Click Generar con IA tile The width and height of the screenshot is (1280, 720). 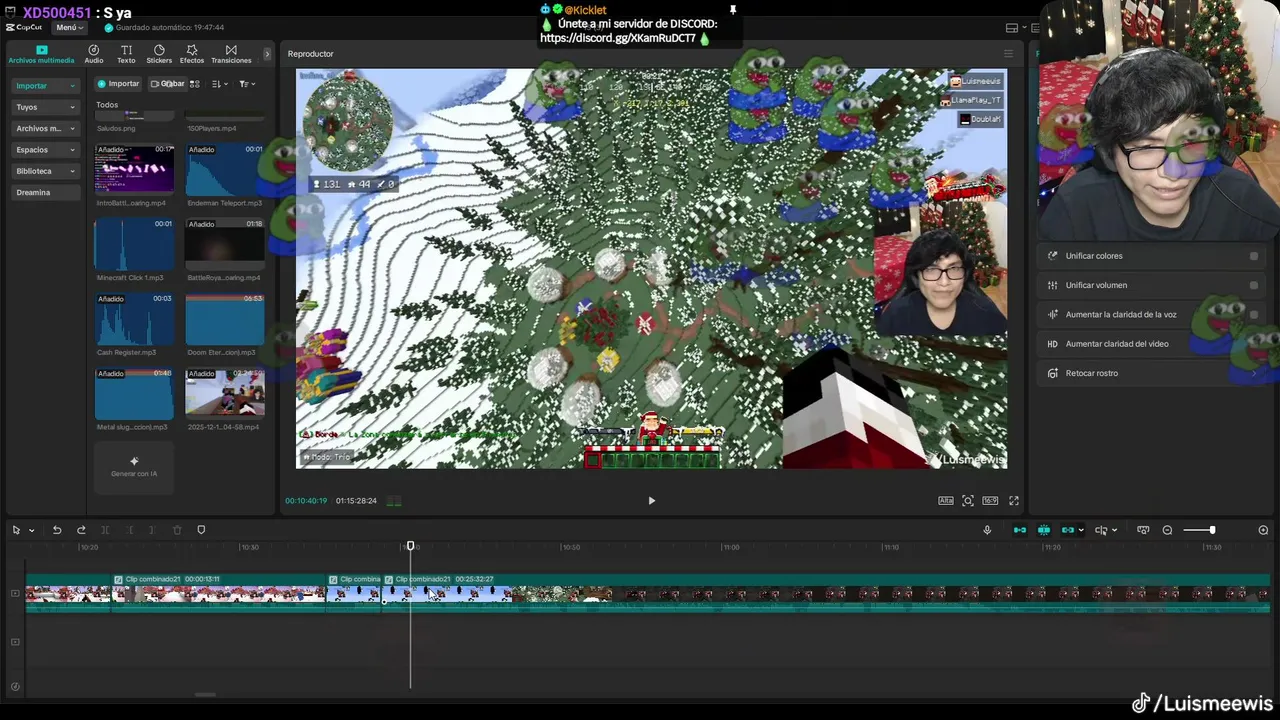pos(134,467)
